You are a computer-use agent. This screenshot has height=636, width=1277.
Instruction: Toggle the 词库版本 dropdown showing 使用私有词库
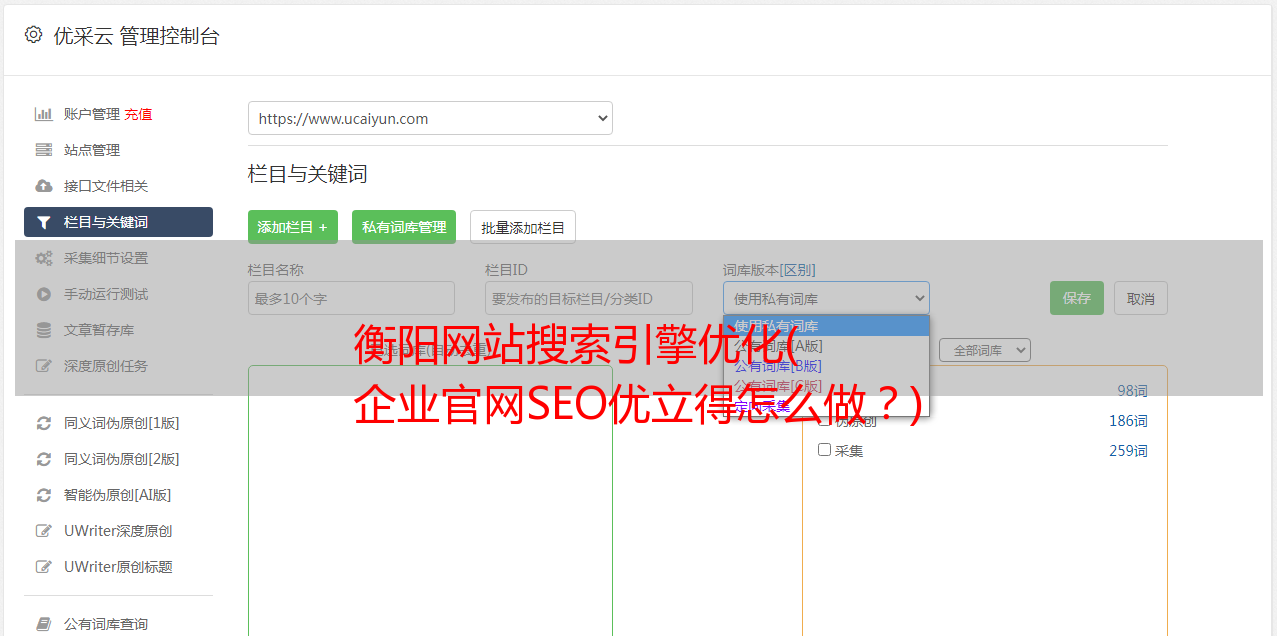click(x=826, y=298)
